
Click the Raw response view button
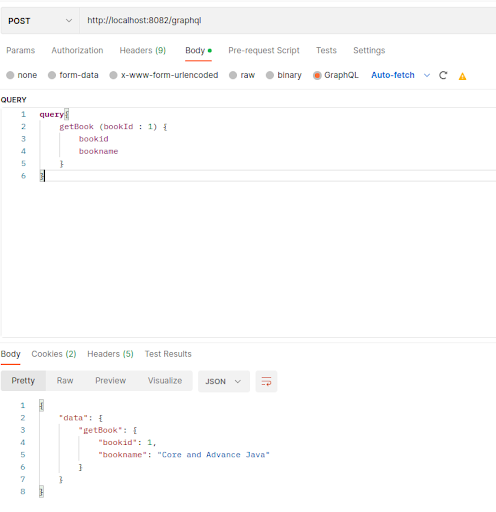point(65,381)
